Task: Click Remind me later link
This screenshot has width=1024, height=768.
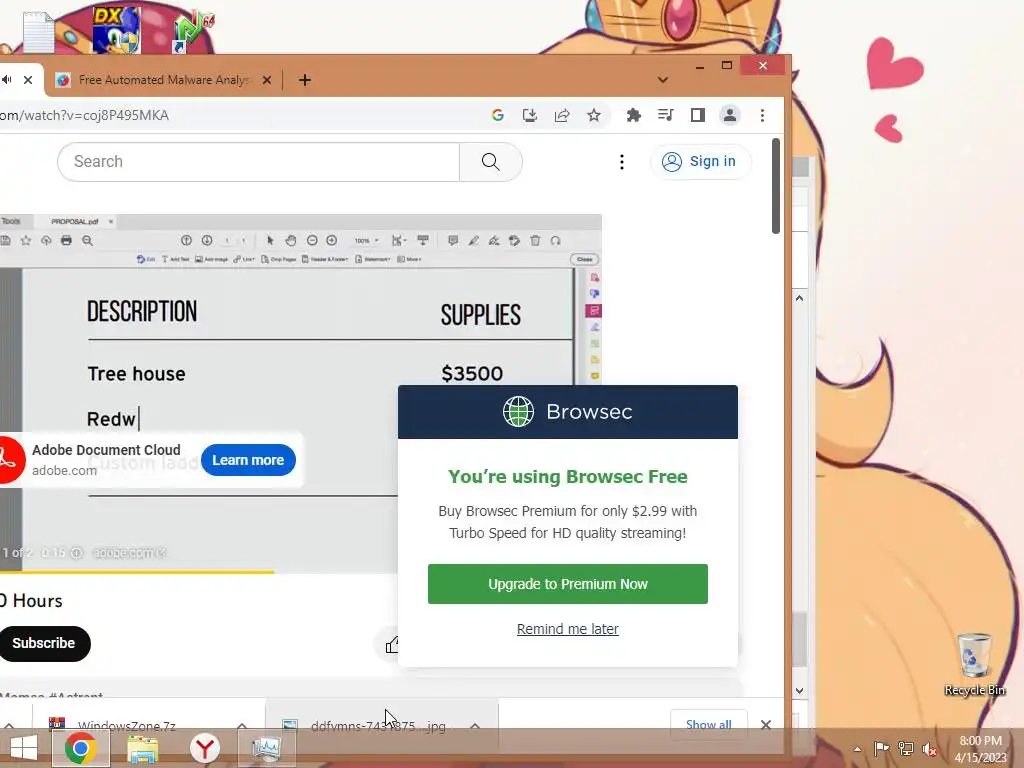Action: (568, 629)
